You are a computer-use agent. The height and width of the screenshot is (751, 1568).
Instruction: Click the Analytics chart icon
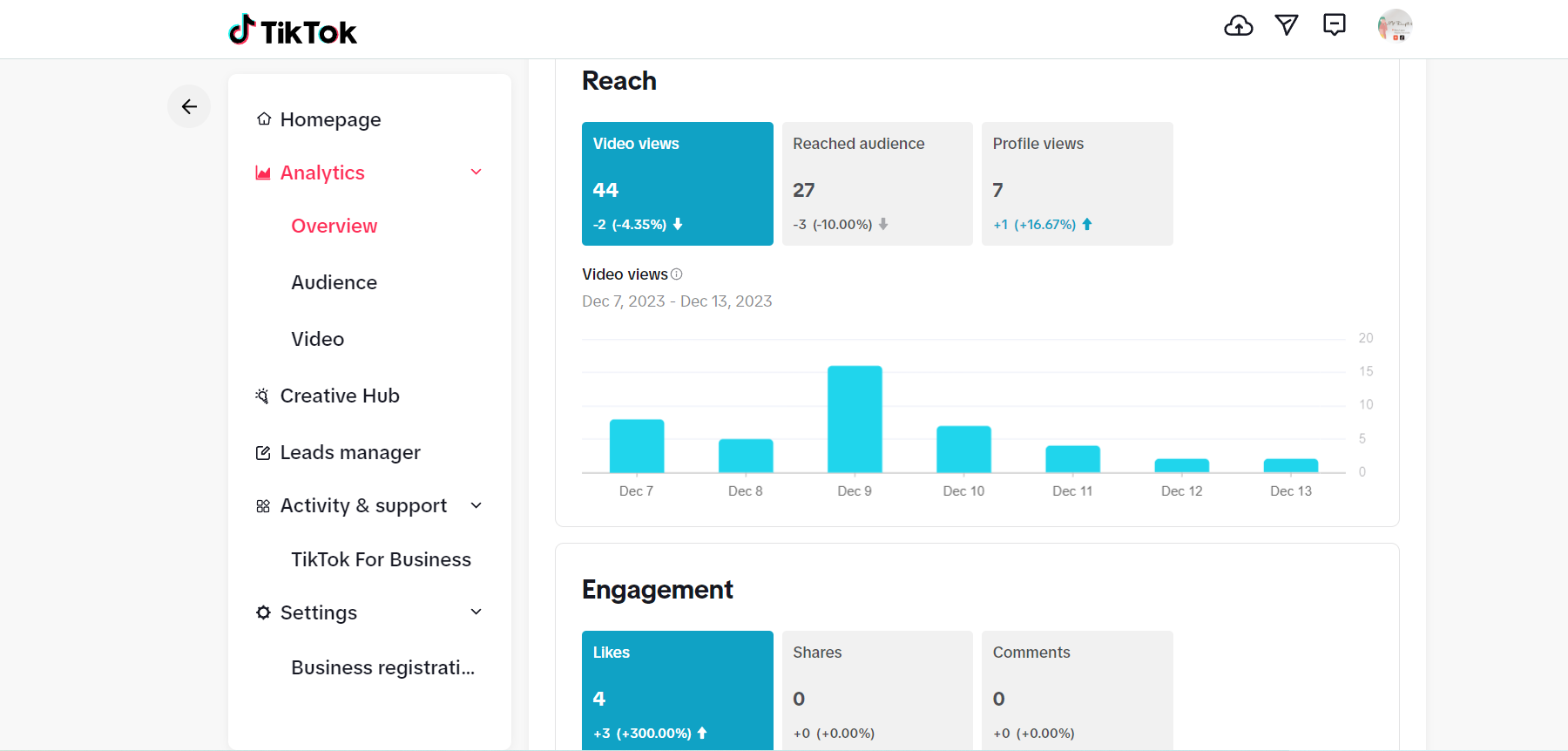[263, 173]
